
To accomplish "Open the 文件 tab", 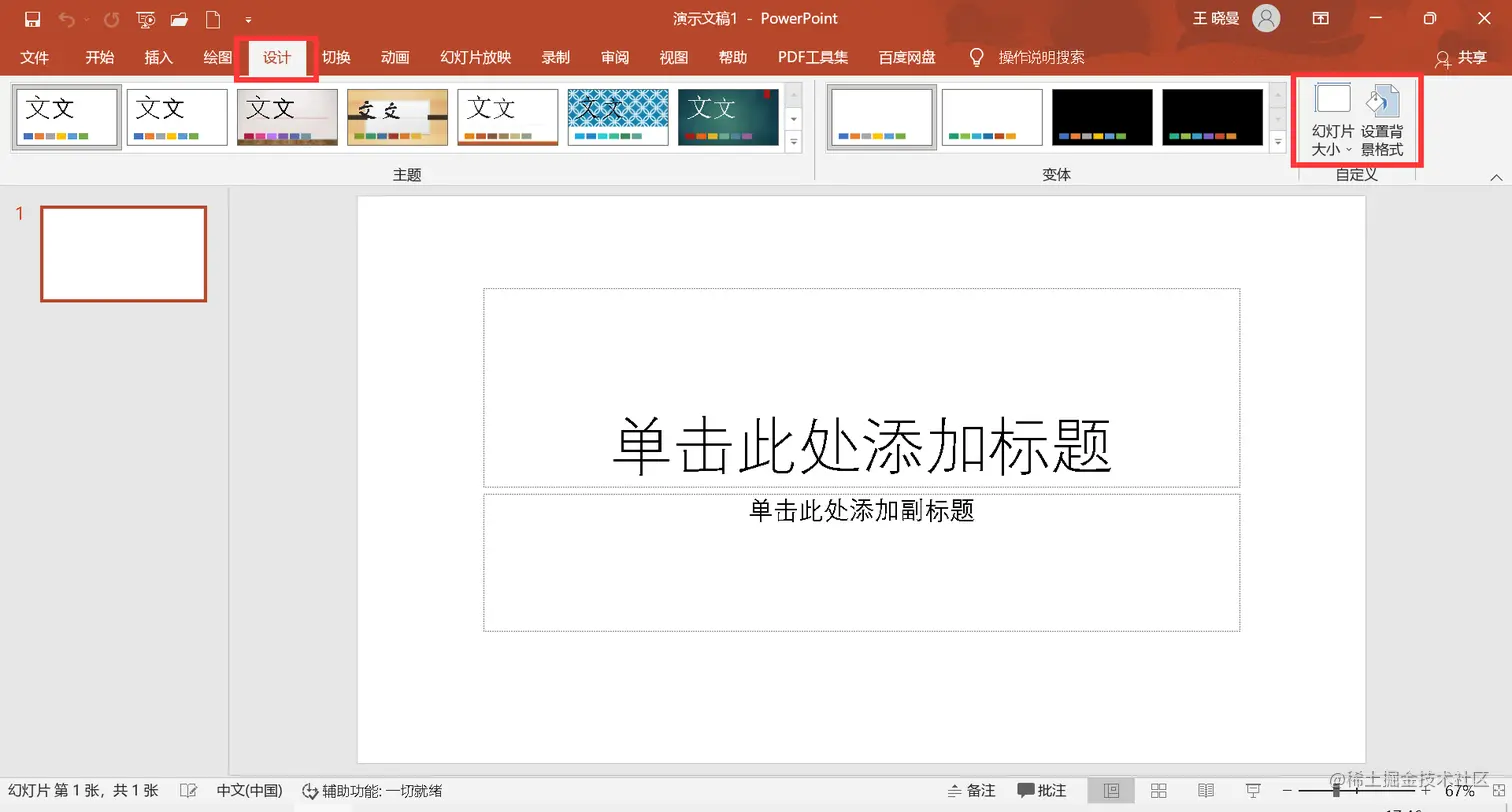I will [x=34, y=57].
